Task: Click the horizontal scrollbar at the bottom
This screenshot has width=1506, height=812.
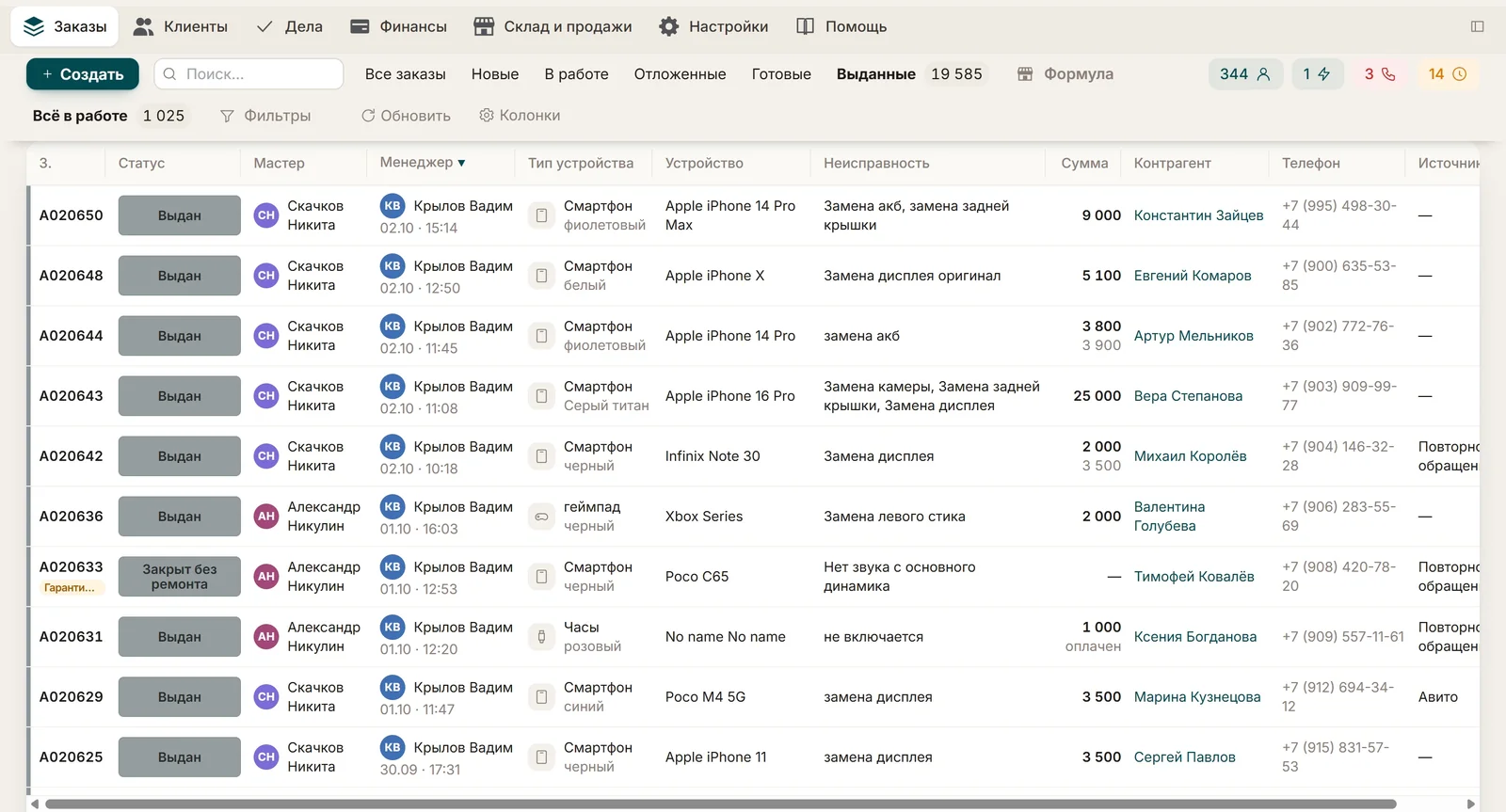Action: click(720, 804)
